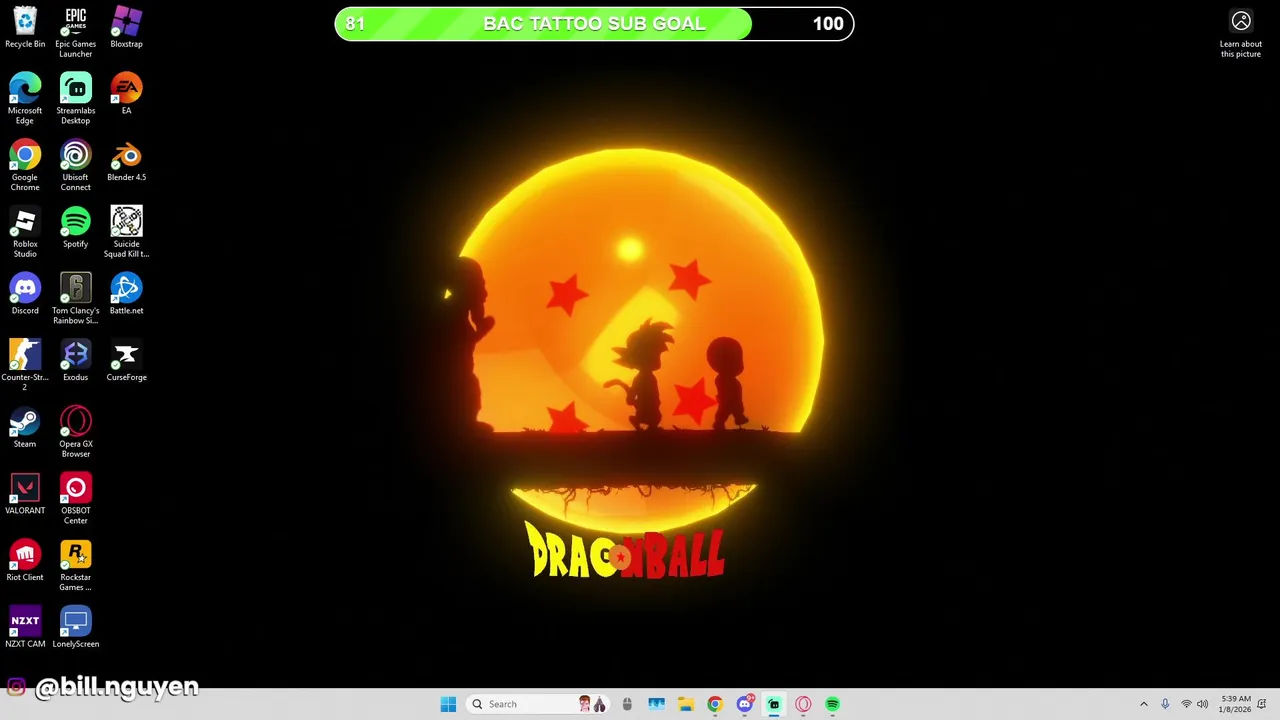Screen dimensions: 1280x720
Task: Click the Counter-Strike 2 shortcut
Action: 25,365
